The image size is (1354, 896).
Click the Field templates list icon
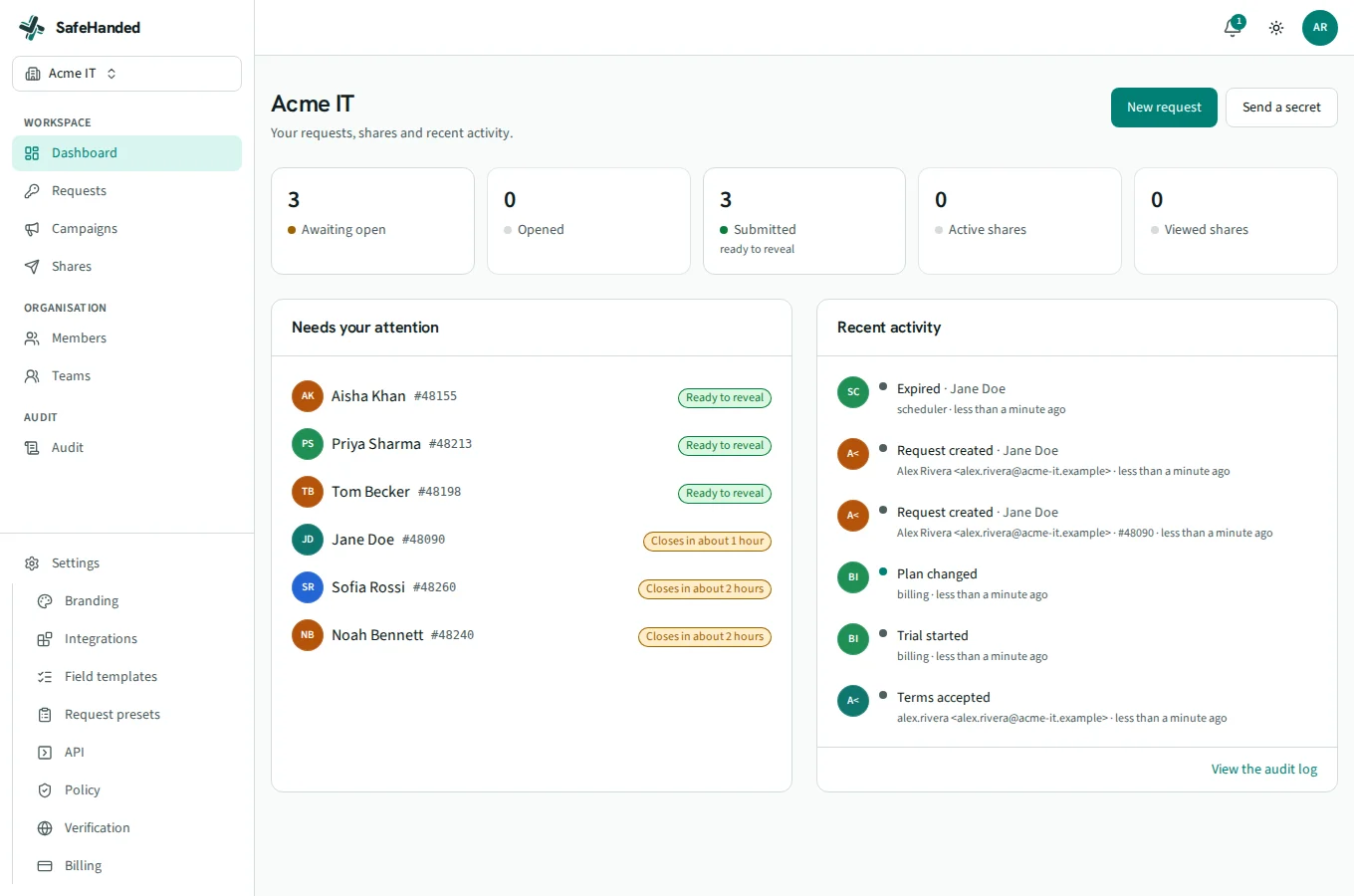pos(45,677)
